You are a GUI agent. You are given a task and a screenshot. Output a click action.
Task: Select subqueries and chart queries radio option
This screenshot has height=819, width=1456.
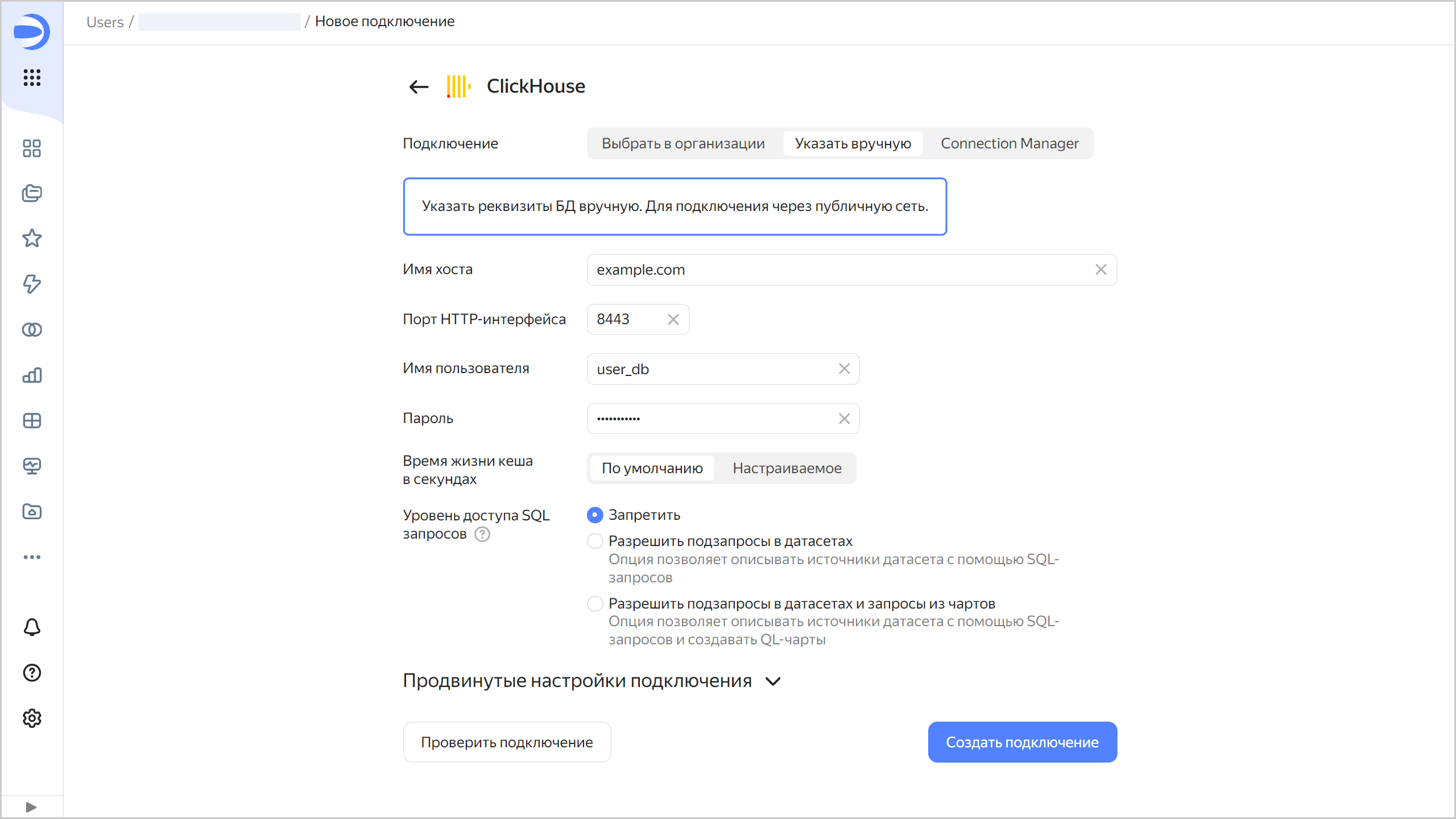(x=595, y=603)
